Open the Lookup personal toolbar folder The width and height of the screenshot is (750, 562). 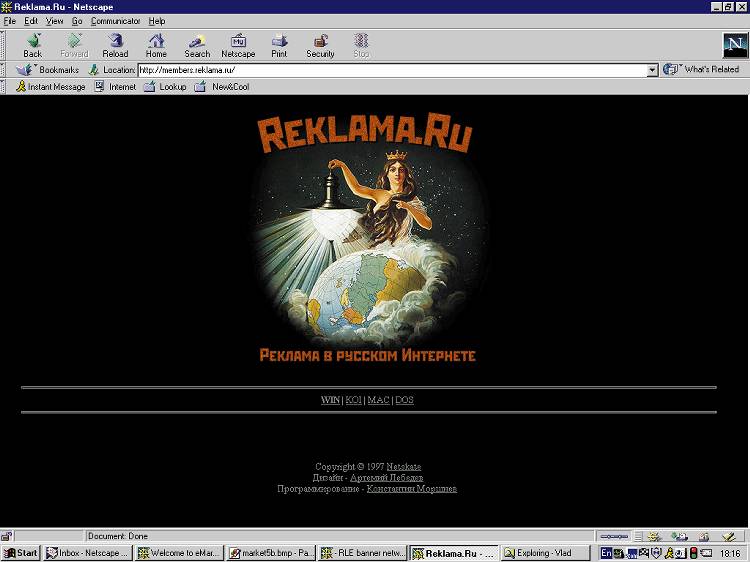165,87
